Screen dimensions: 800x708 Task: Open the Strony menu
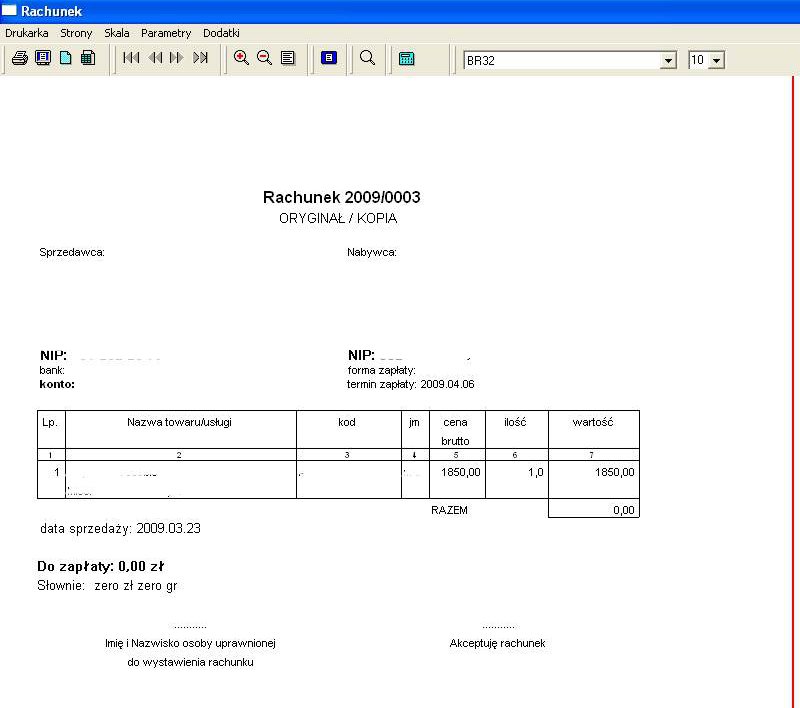[x=76, y=33]
